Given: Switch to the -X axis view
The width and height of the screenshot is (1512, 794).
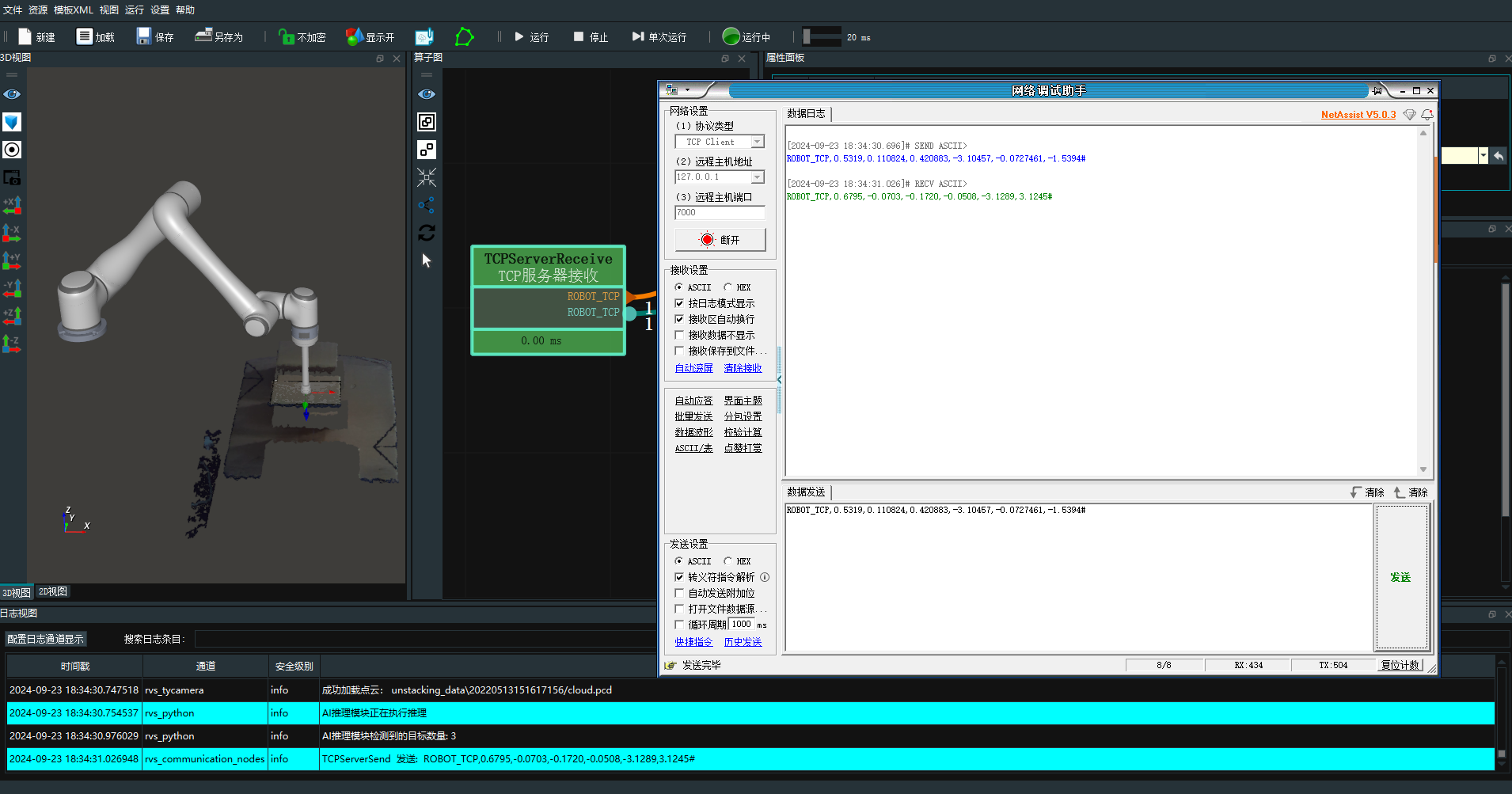Looking at the screenshot, I should 12,233.
